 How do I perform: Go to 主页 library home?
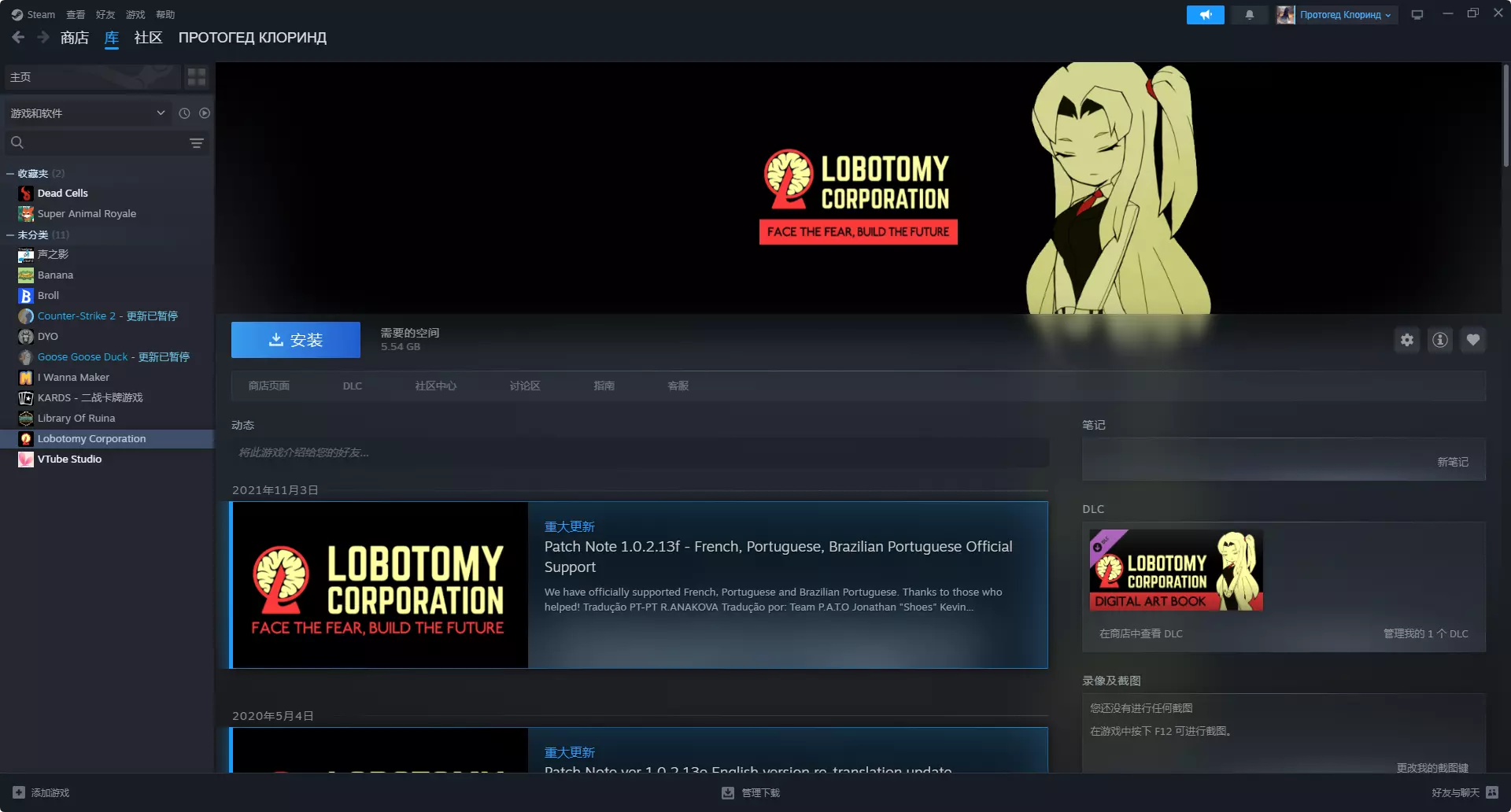pos(92,77)
